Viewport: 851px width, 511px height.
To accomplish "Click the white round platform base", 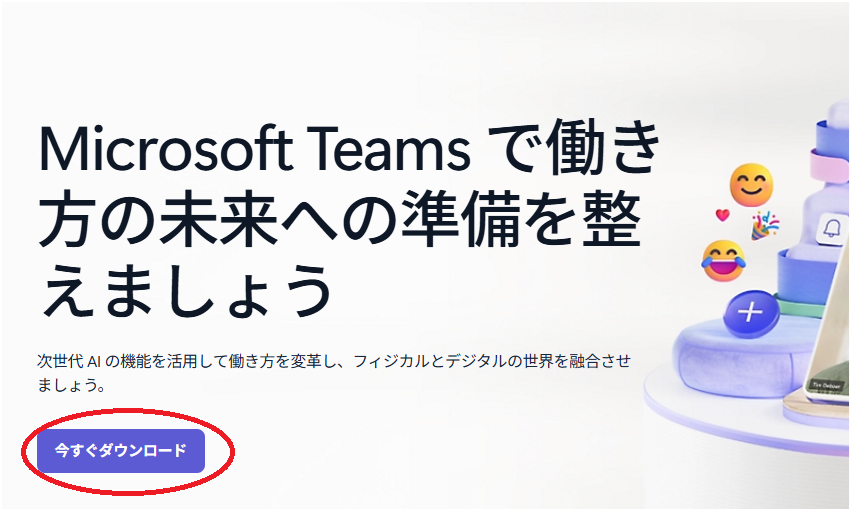I will (747, 417).
